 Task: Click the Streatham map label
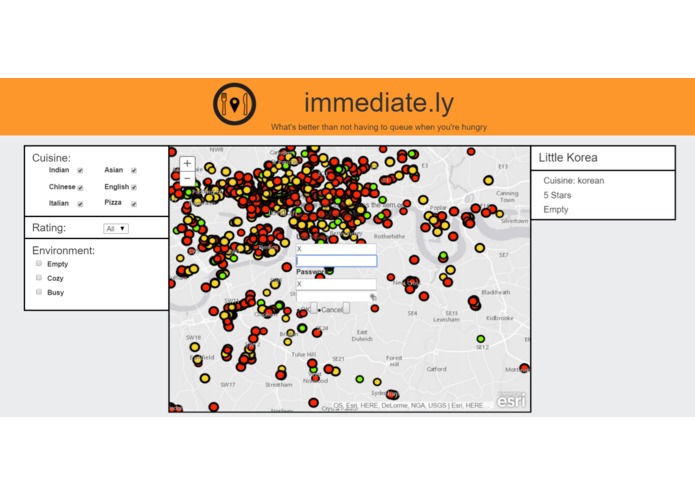[x=278, y=385]
